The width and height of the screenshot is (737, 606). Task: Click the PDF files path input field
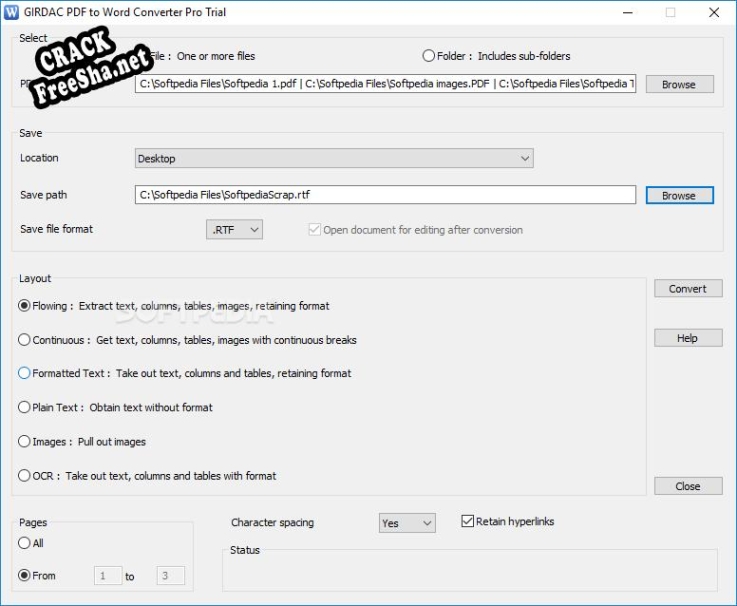[x=385, y=84]
